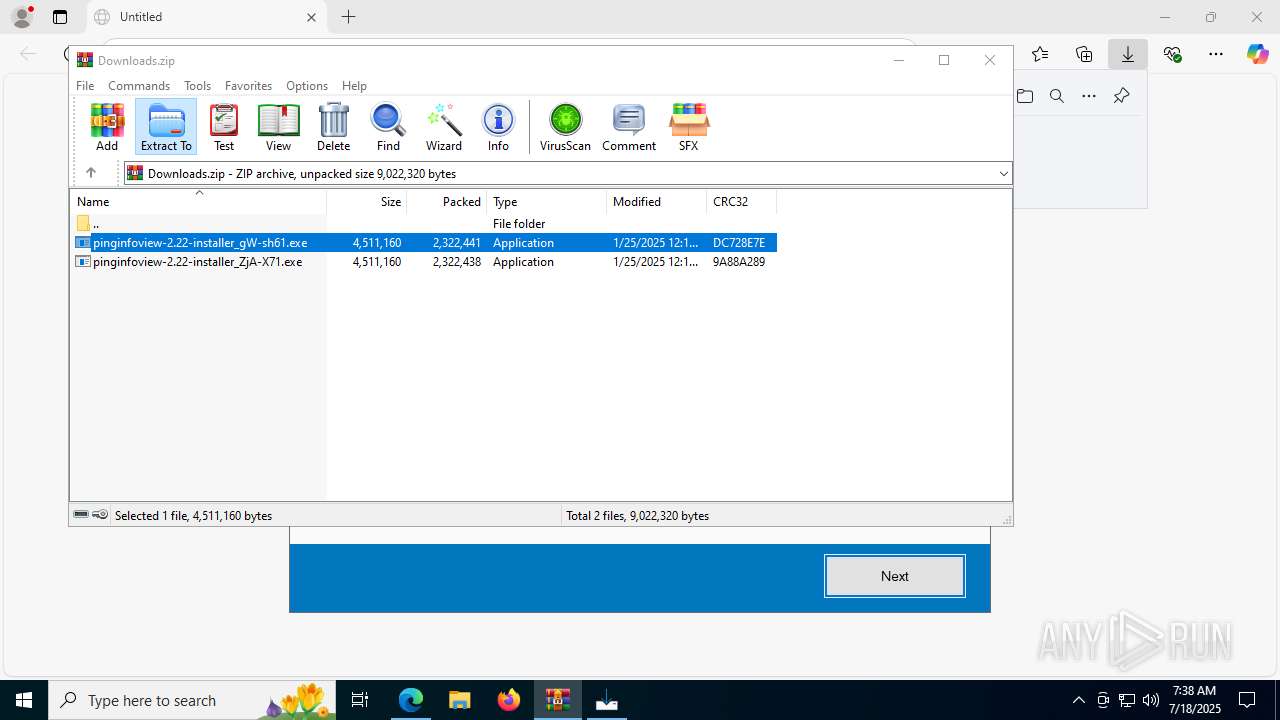Show hidden system tray icons
This screenshot has width=1280, height=720.
[x=1078, y=700]
